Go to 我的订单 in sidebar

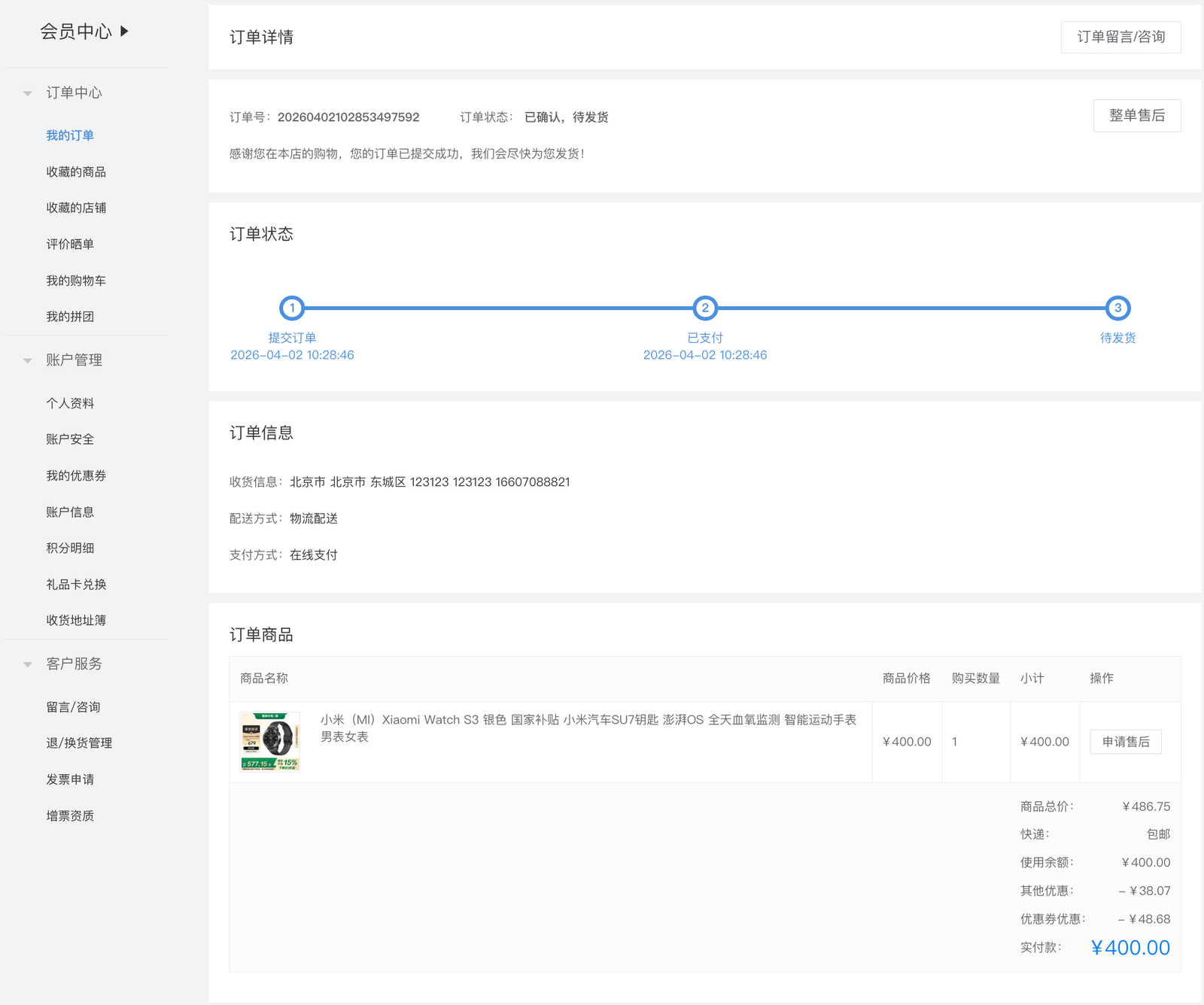70,135
